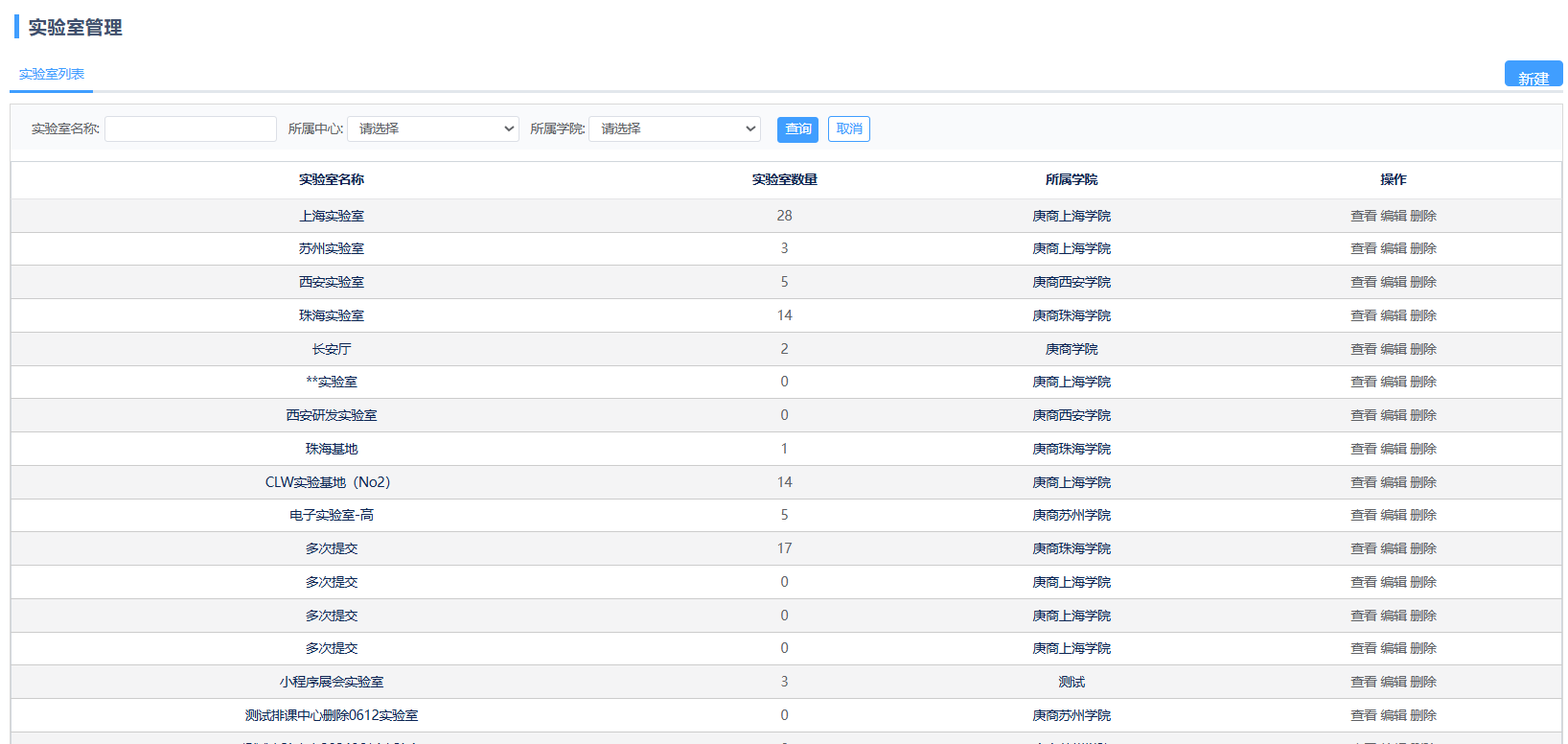The image size is (1568, 744).
Task: Click 删除 on the 珠海实验室 row
Action: tap(1423, 315)
